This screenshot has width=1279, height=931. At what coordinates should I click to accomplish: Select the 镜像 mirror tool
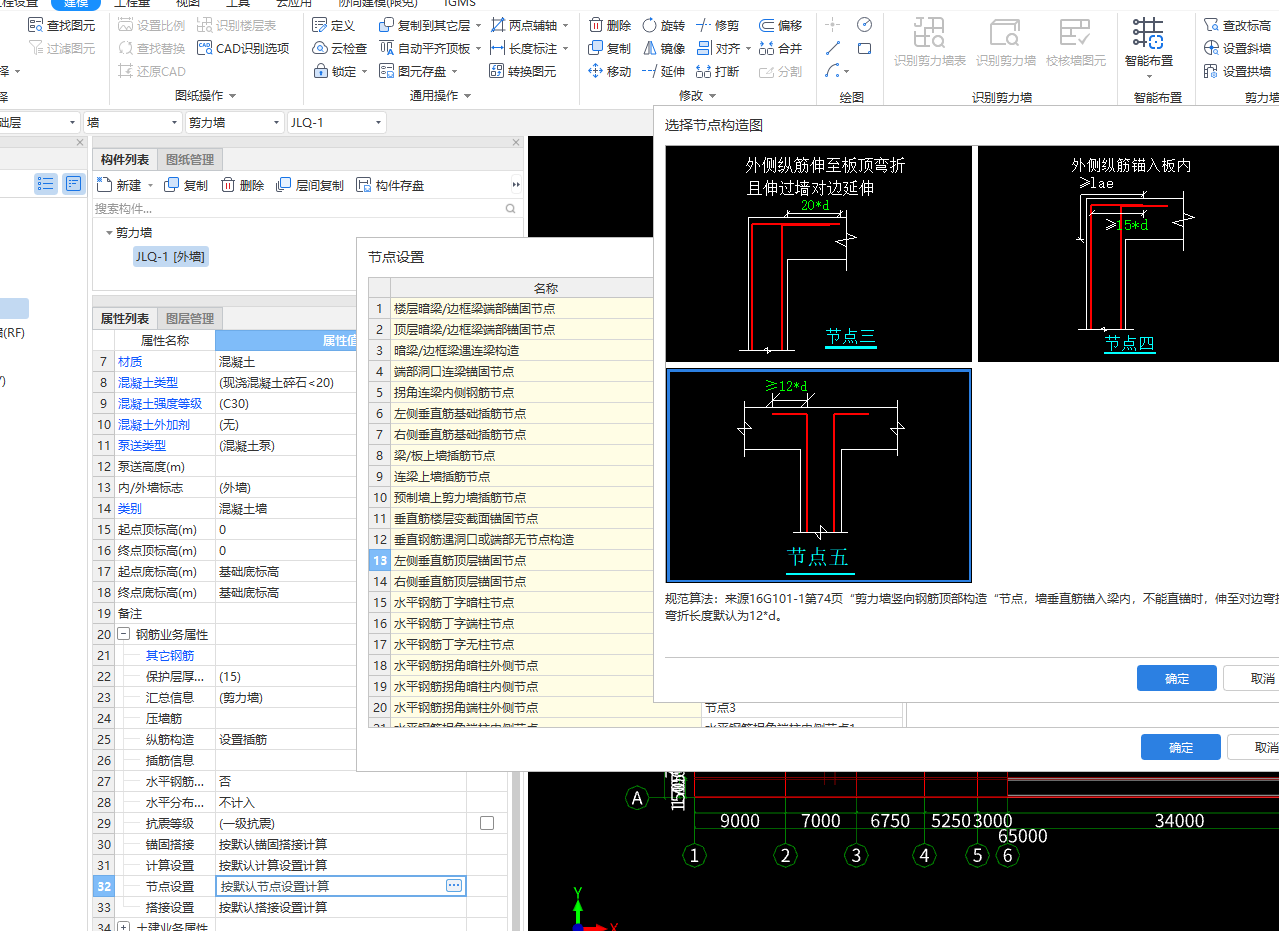tap(664, 48)
